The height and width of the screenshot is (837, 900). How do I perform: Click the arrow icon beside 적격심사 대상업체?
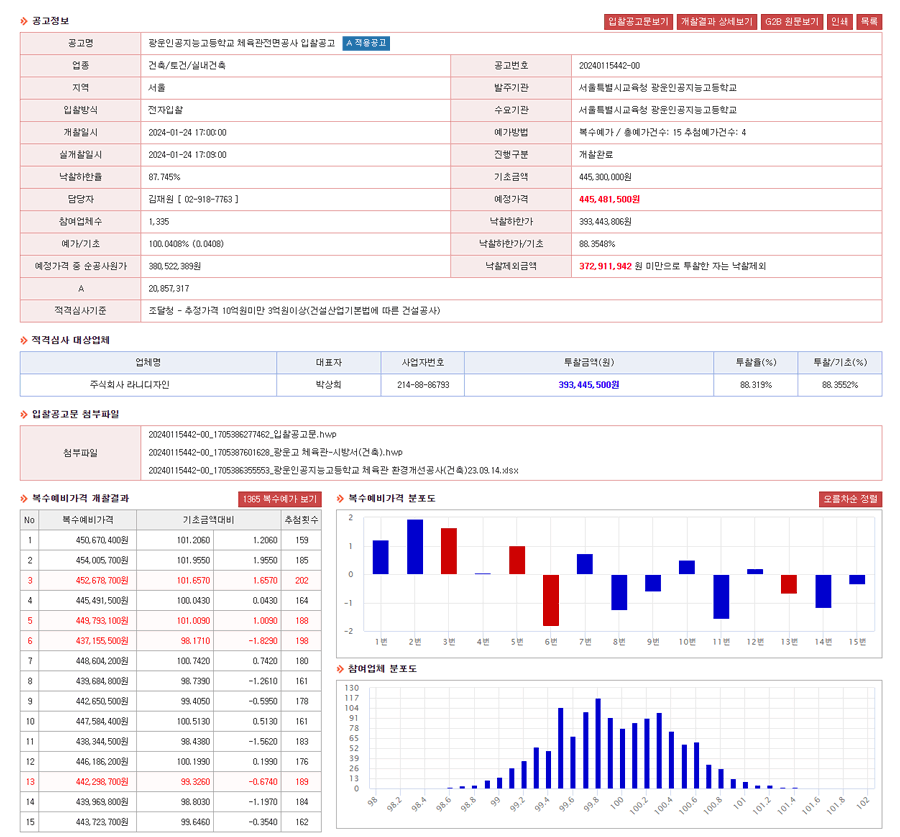click(x=25, y=340)
